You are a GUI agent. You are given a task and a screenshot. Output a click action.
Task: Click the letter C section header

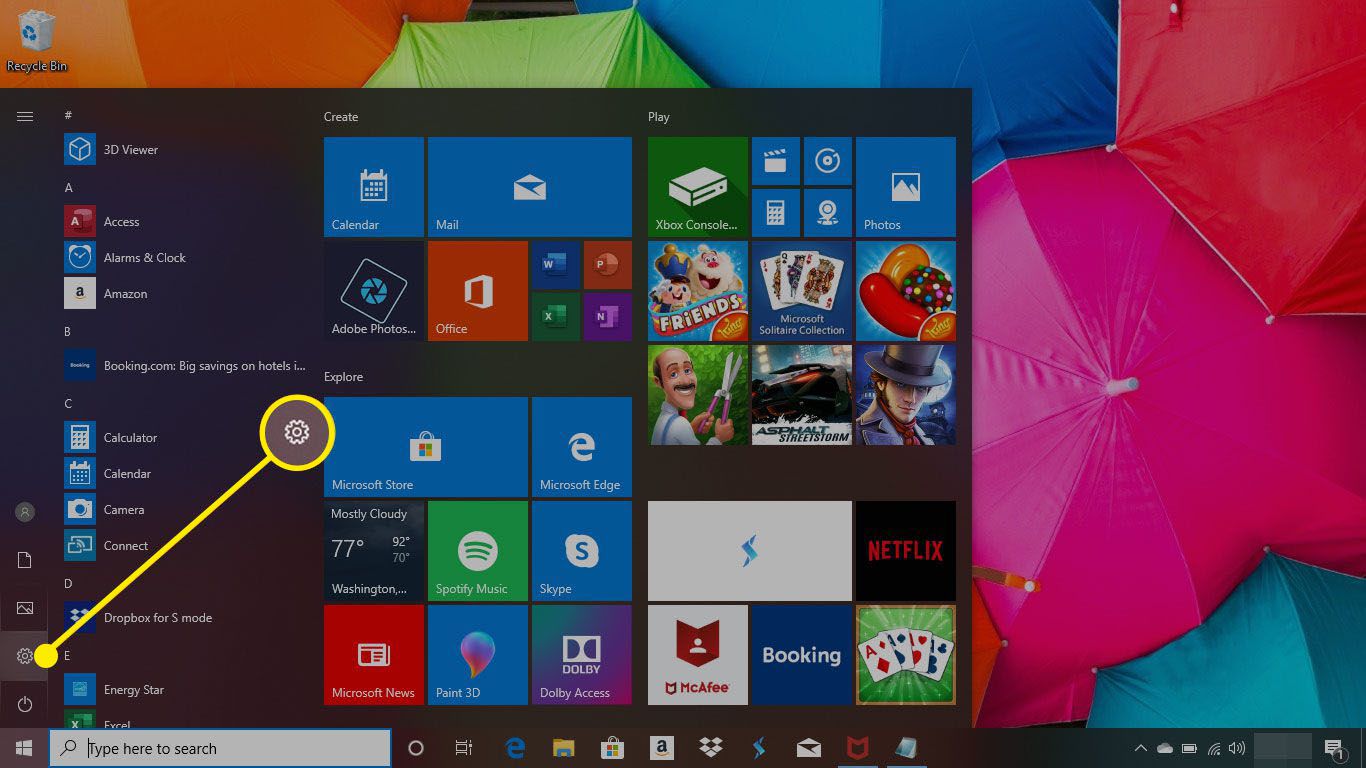pos(69,404)
